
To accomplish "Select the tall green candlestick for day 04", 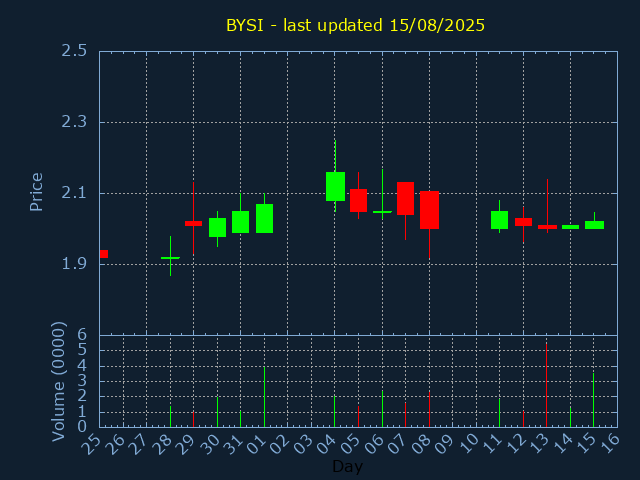I will point(335,187).
